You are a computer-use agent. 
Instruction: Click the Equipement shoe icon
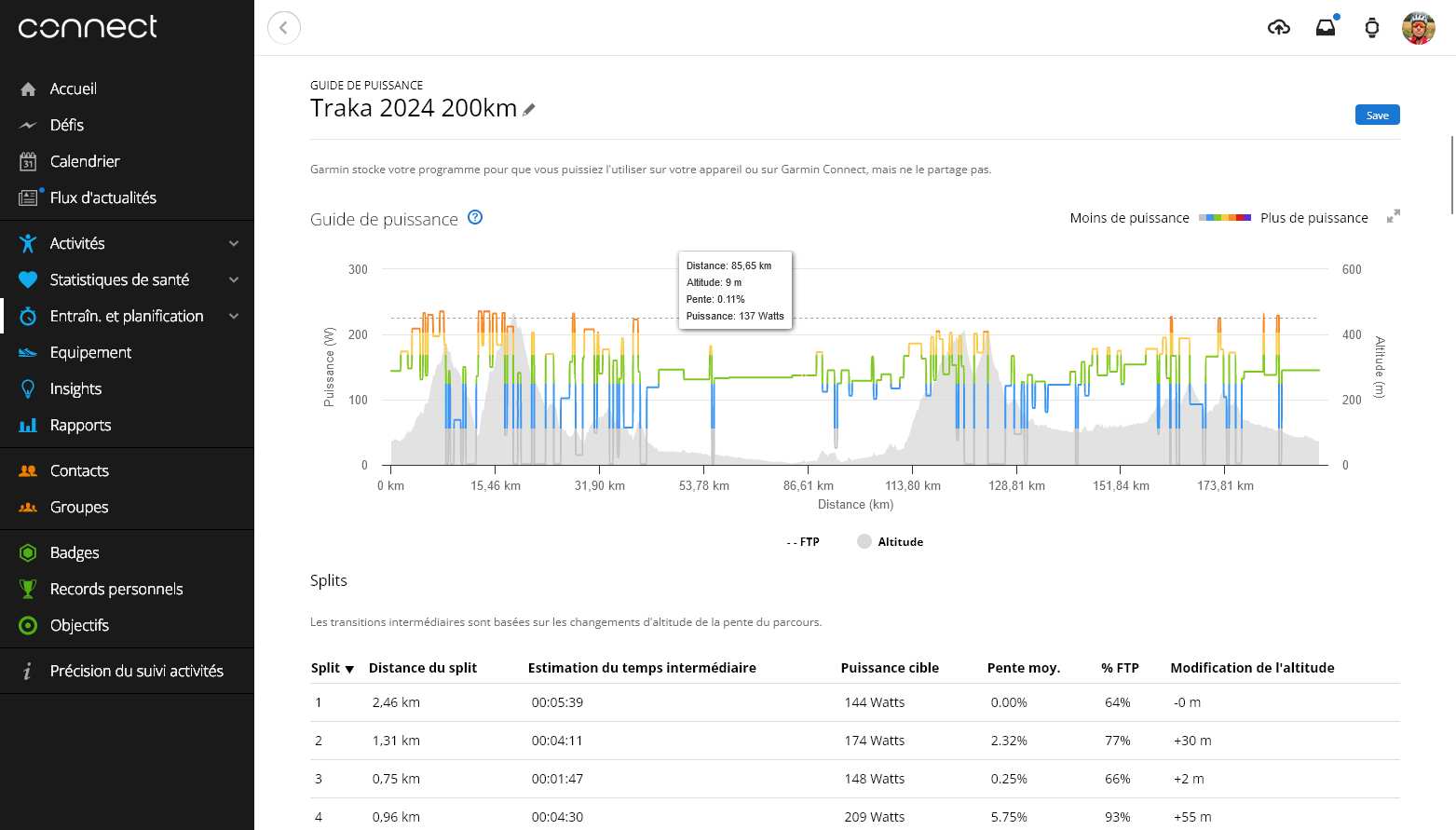click(28, 352)
